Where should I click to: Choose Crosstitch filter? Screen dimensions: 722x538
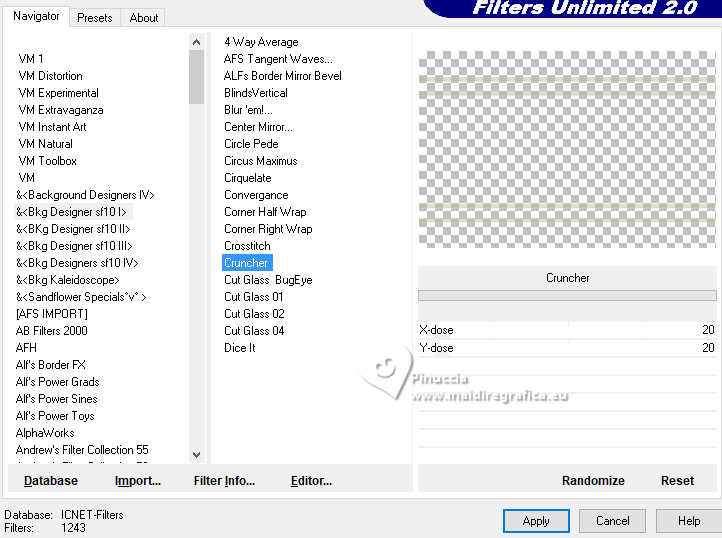click(x=247, y=247)
